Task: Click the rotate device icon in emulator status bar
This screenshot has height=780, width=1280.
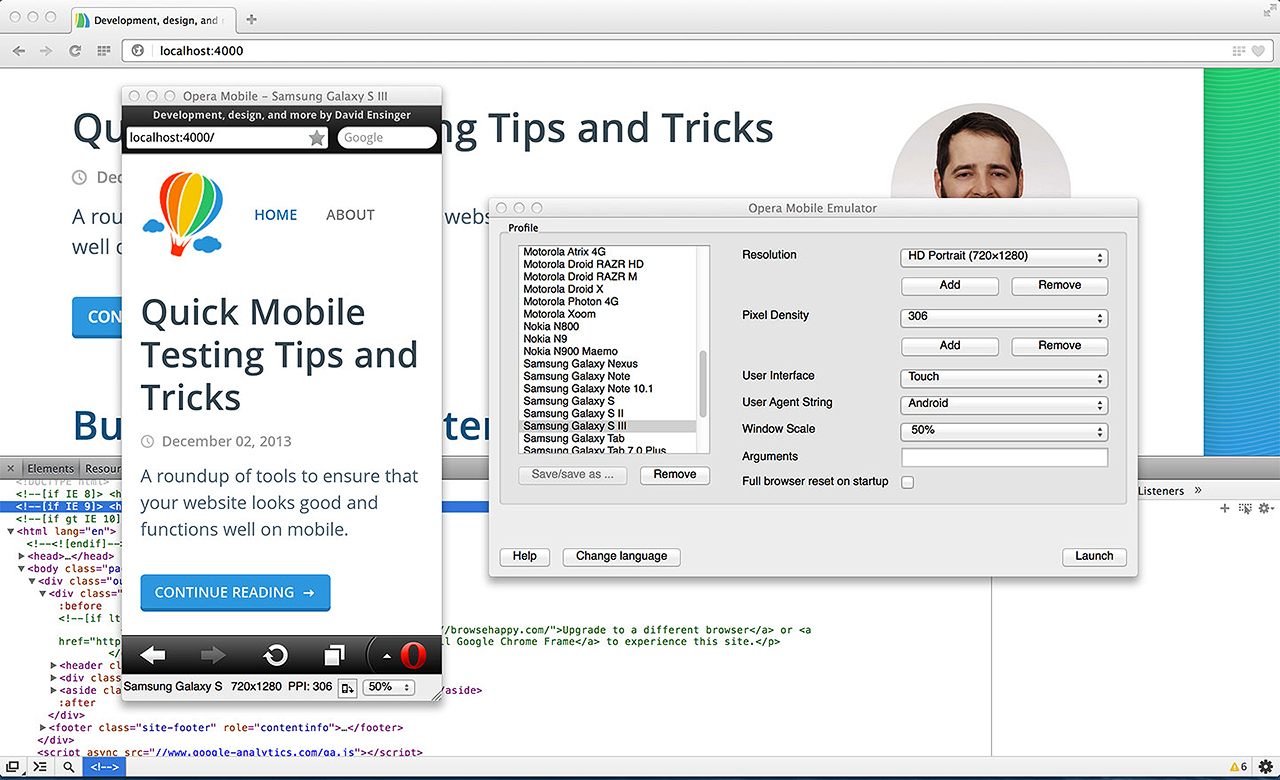Action: tap(348, 688)
